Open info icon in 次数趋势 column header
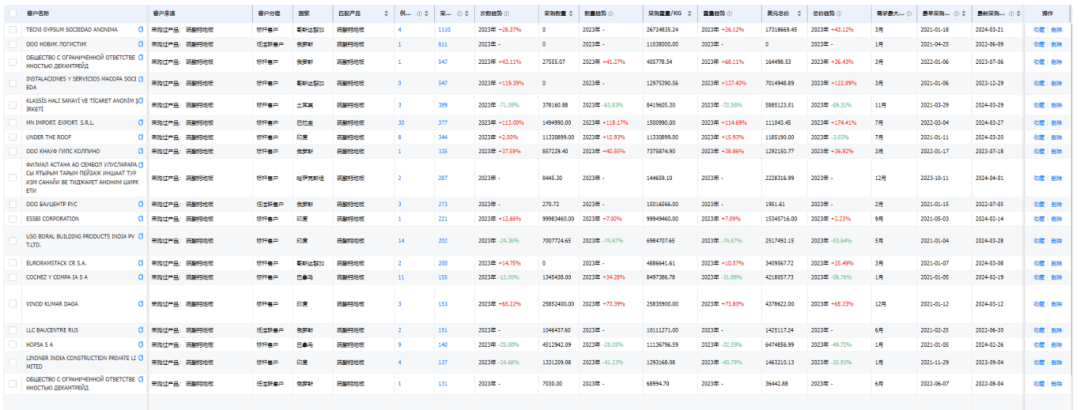 tap(506, 13)
